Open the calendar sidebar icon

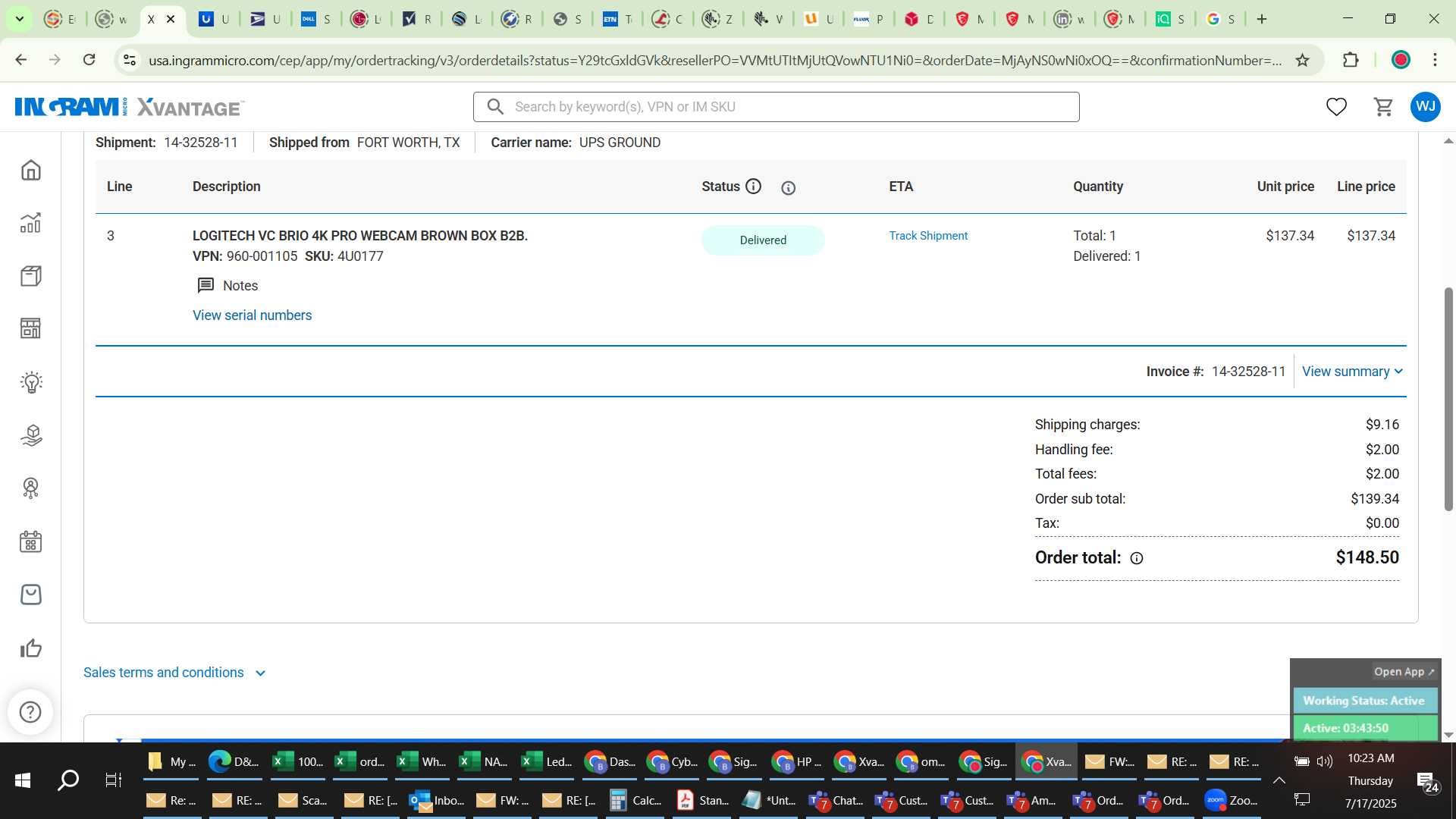pos(31,541)
